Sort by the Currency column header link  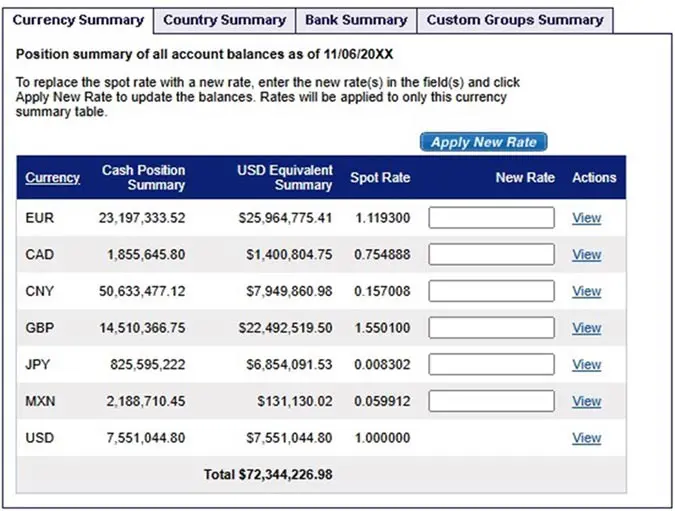[52, 178]
